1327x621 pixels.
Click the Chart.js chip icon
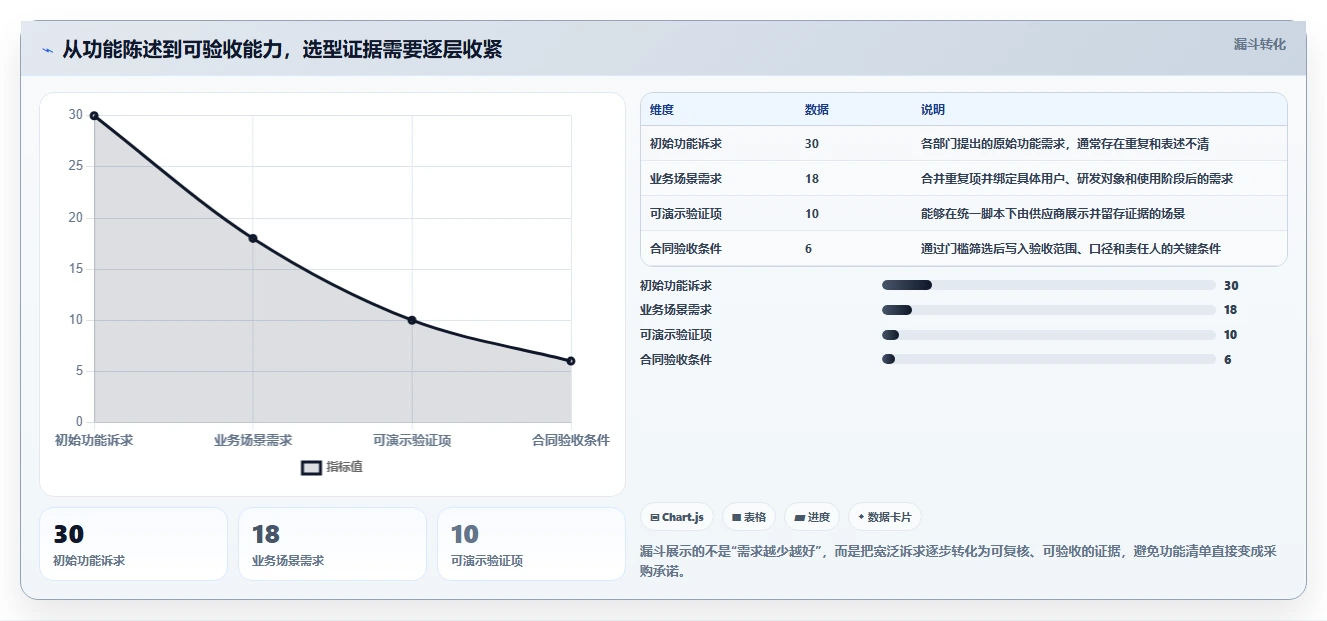(654, 517)
